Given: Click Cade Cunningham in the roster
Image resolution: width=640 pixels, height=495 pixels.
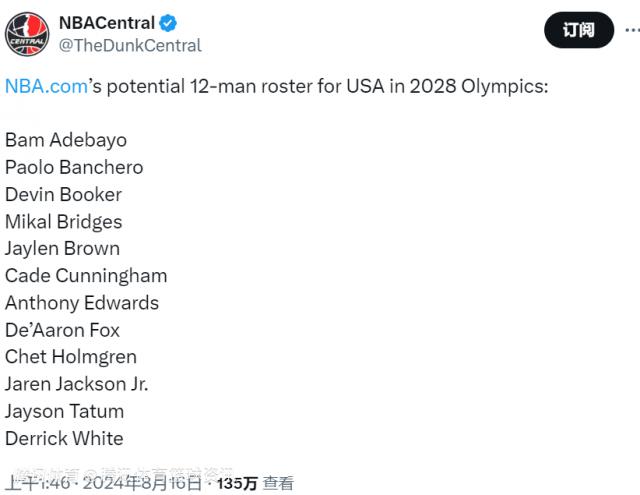Looking at the screenshot, I should tap(86, 275).
